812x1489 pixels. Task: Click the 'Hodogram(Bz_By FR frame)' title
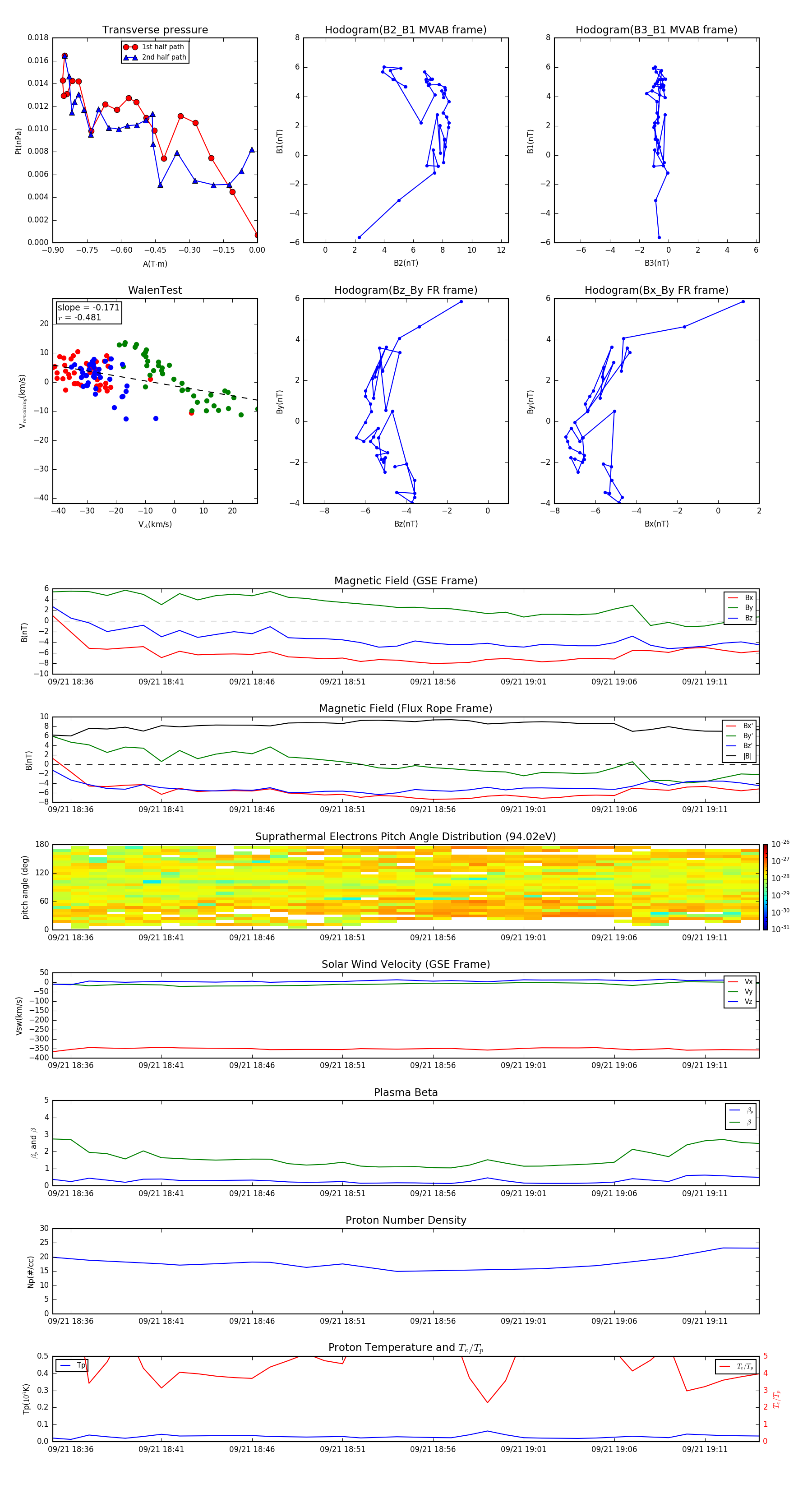click(x=406, y=290)
